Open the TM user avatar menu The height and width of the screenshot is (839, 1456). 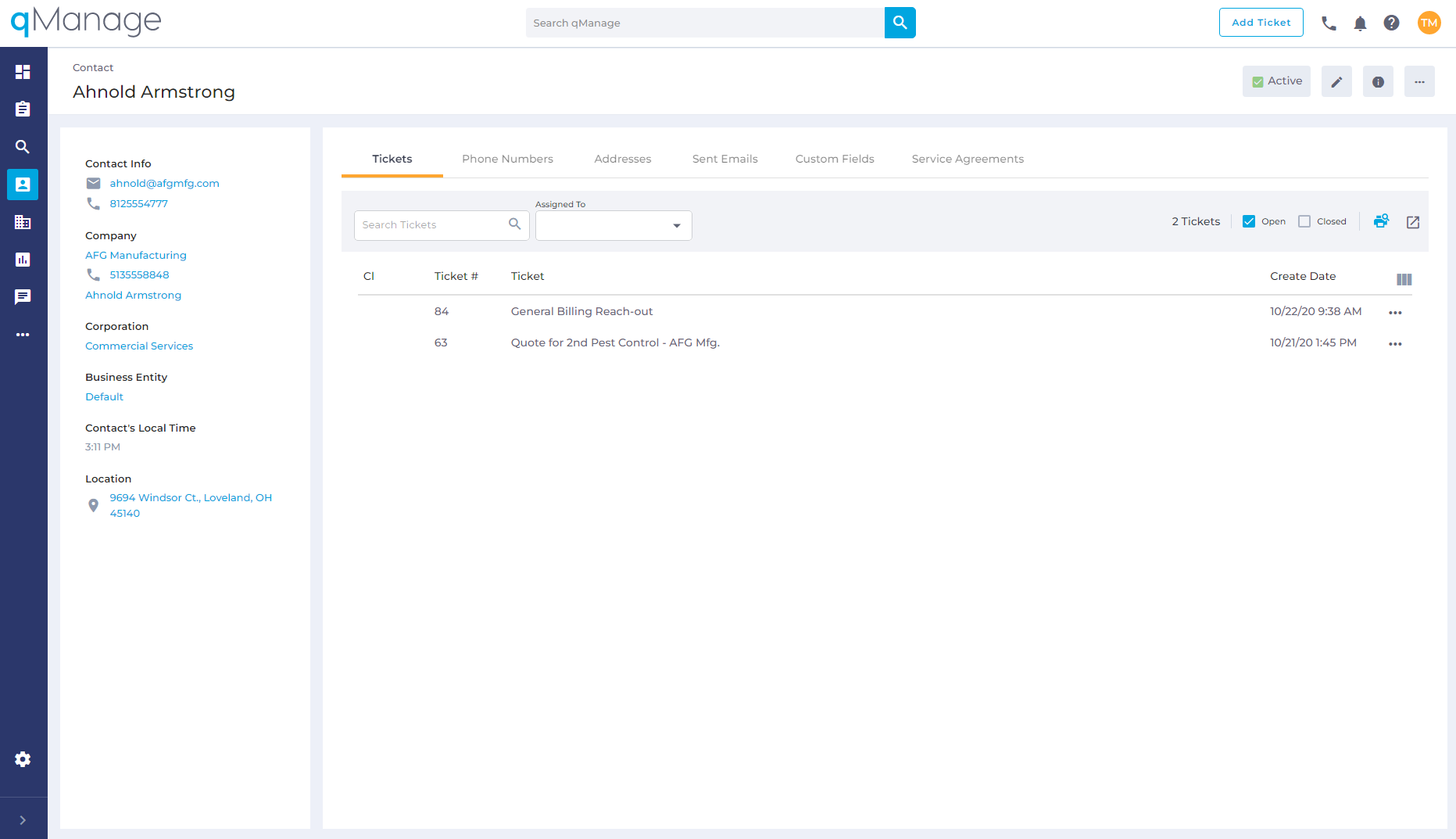[1429, 23]
